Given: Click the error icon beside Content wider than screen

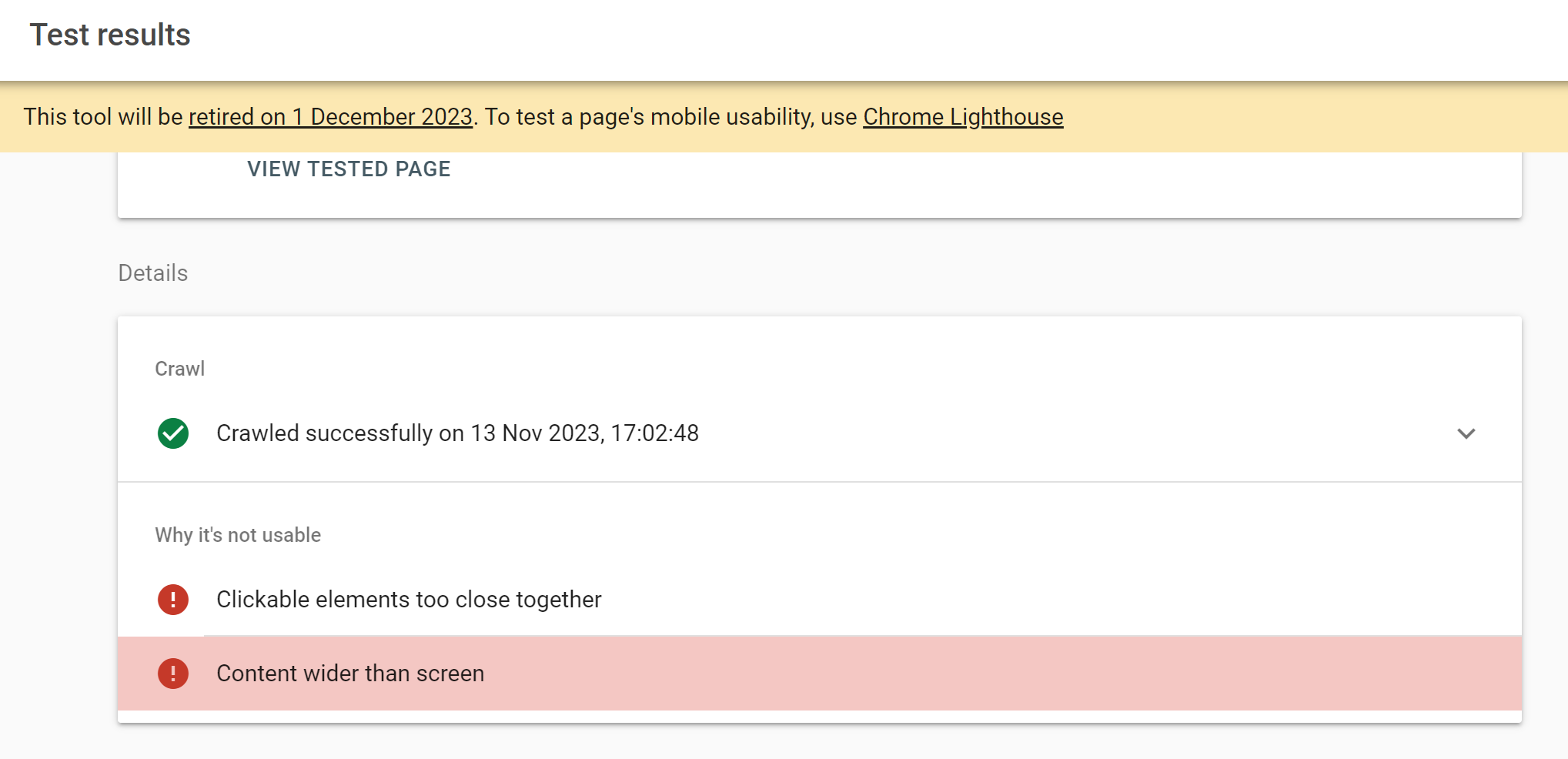Looking at the screenshot, I should tap(172, 674).
